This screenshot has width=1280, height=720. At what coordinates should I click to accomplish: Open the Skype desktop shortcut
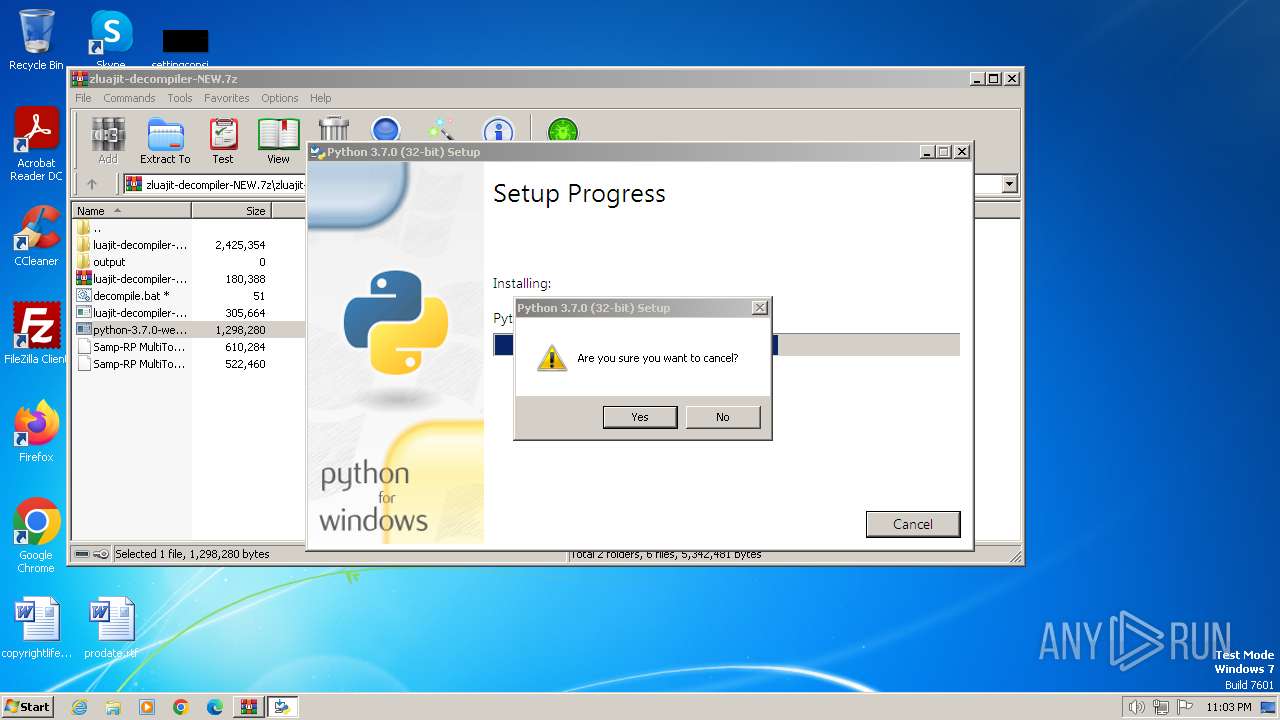pos(111,40)
